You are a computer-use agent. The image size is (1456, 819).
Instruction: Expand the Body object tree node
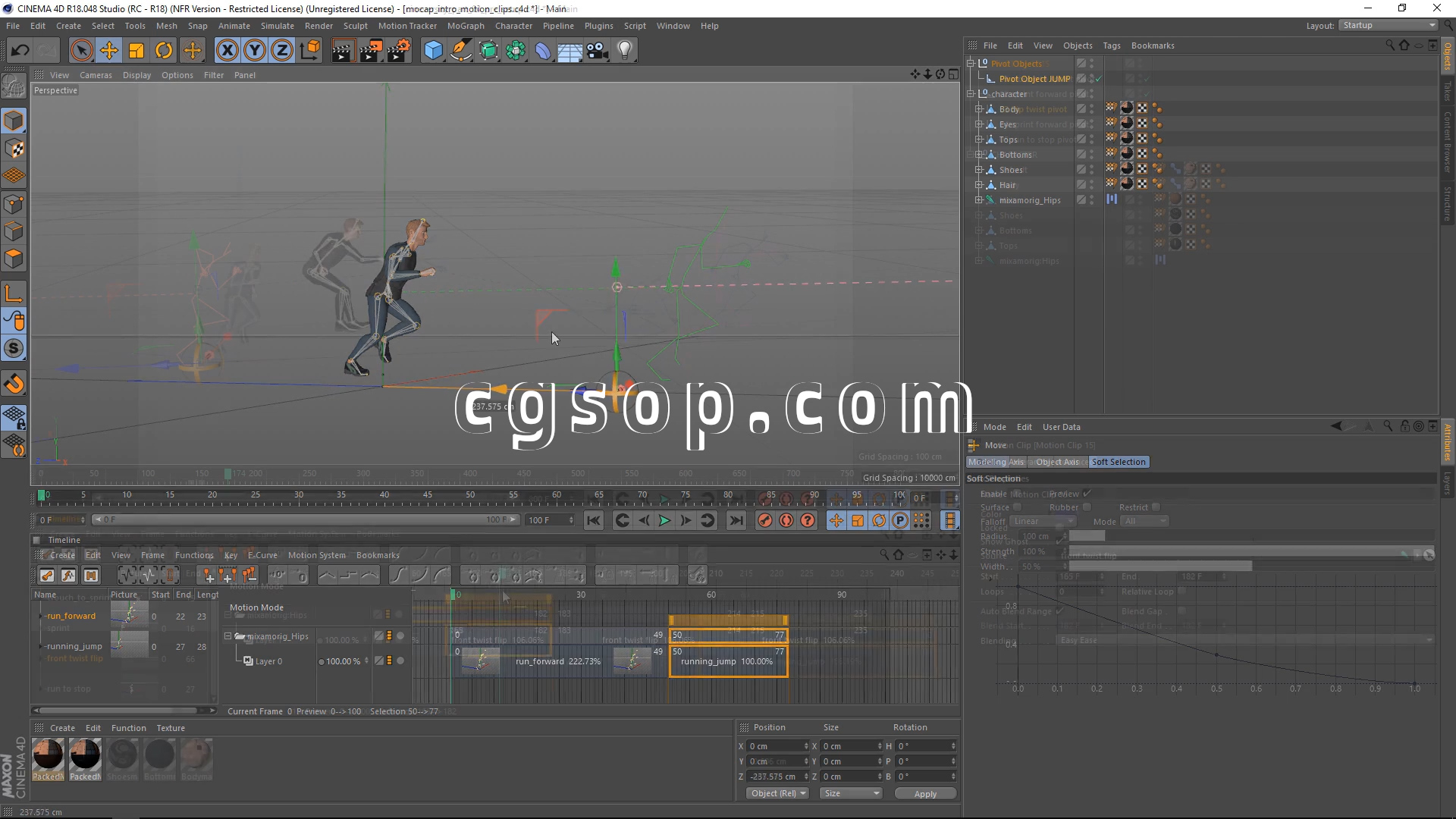[979, 109]
